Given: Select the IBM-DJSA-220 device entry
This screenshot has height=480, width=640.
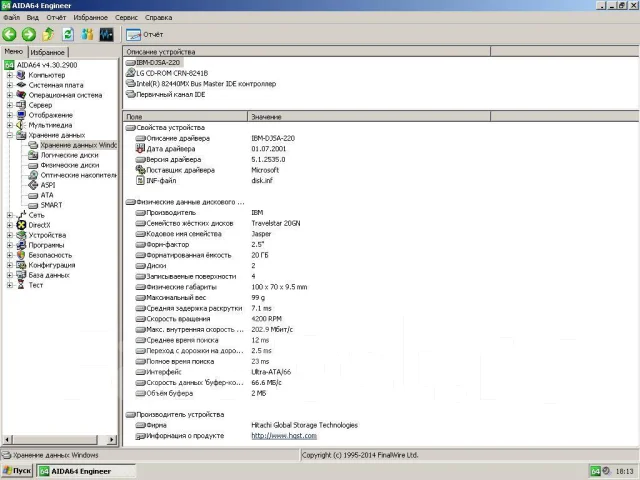Looking at the screenshot, I should pos(158,62).
